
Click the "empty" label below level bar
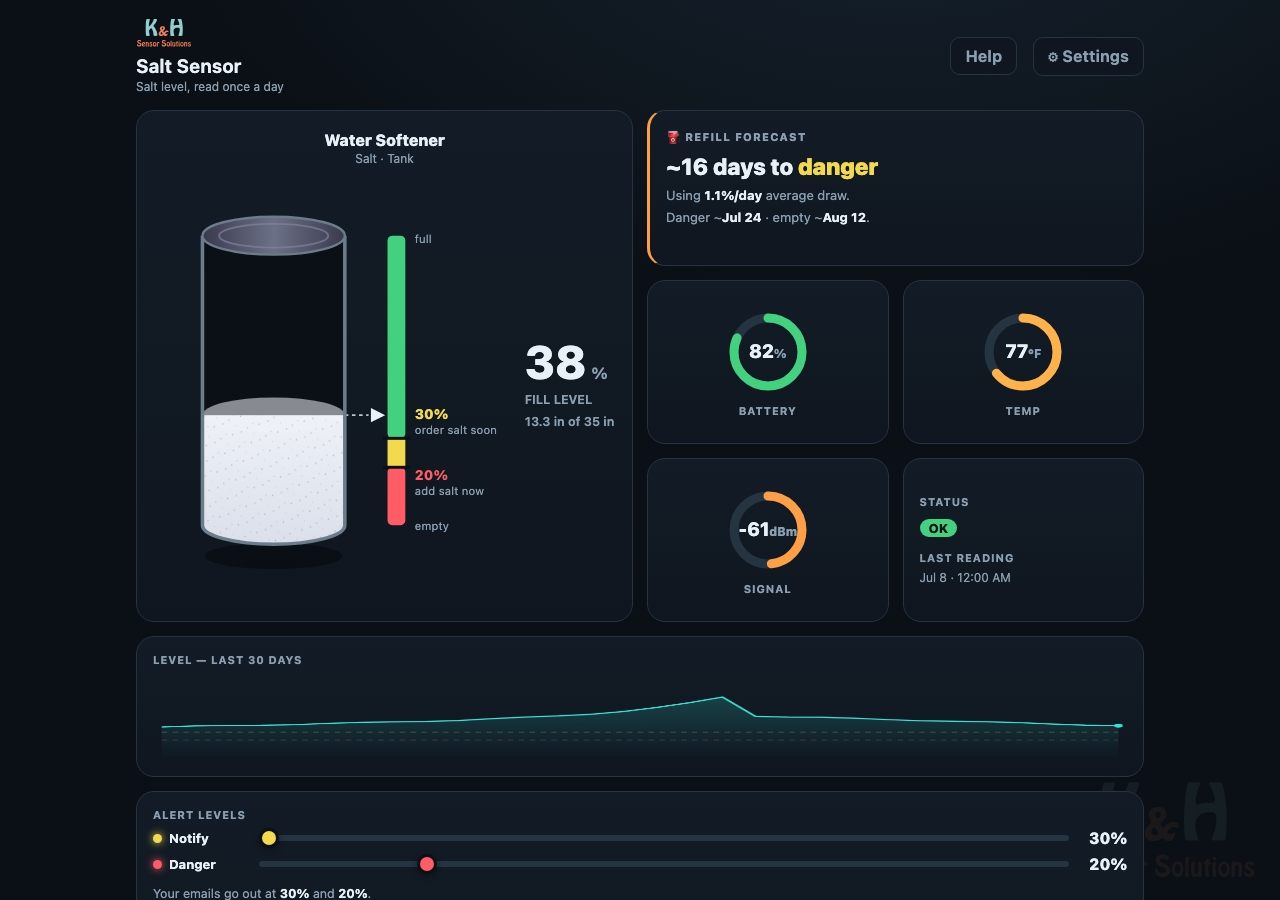point(432,527)
